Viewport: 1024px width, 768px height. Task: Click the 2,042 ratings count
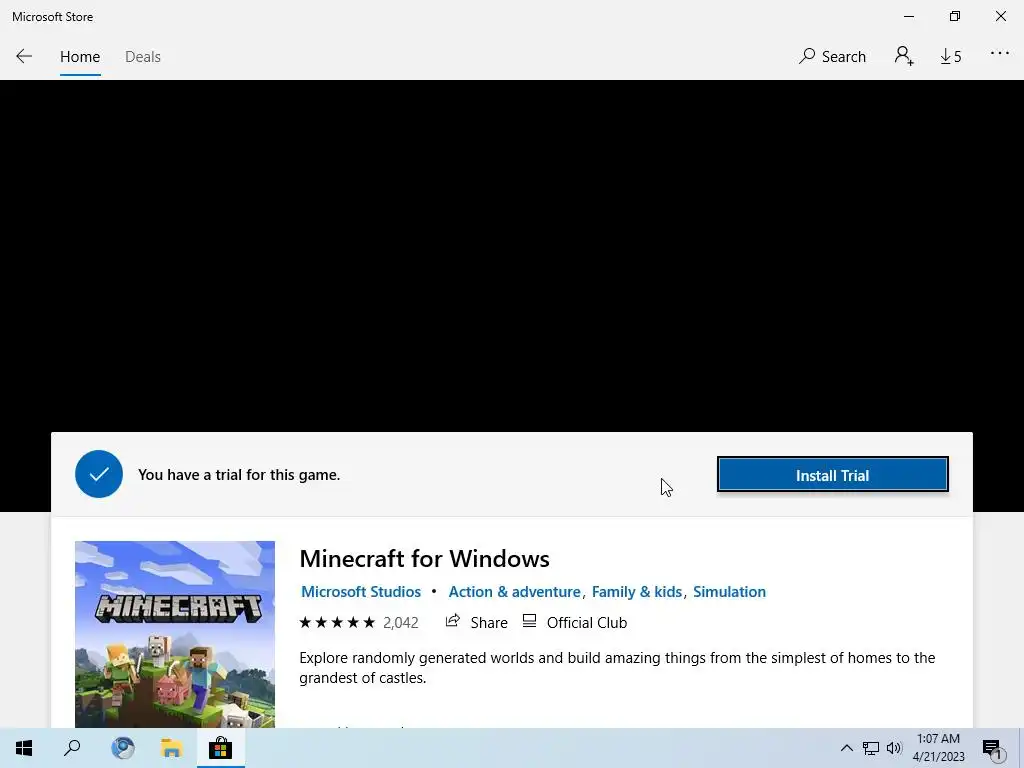click(x=400, y=622)
